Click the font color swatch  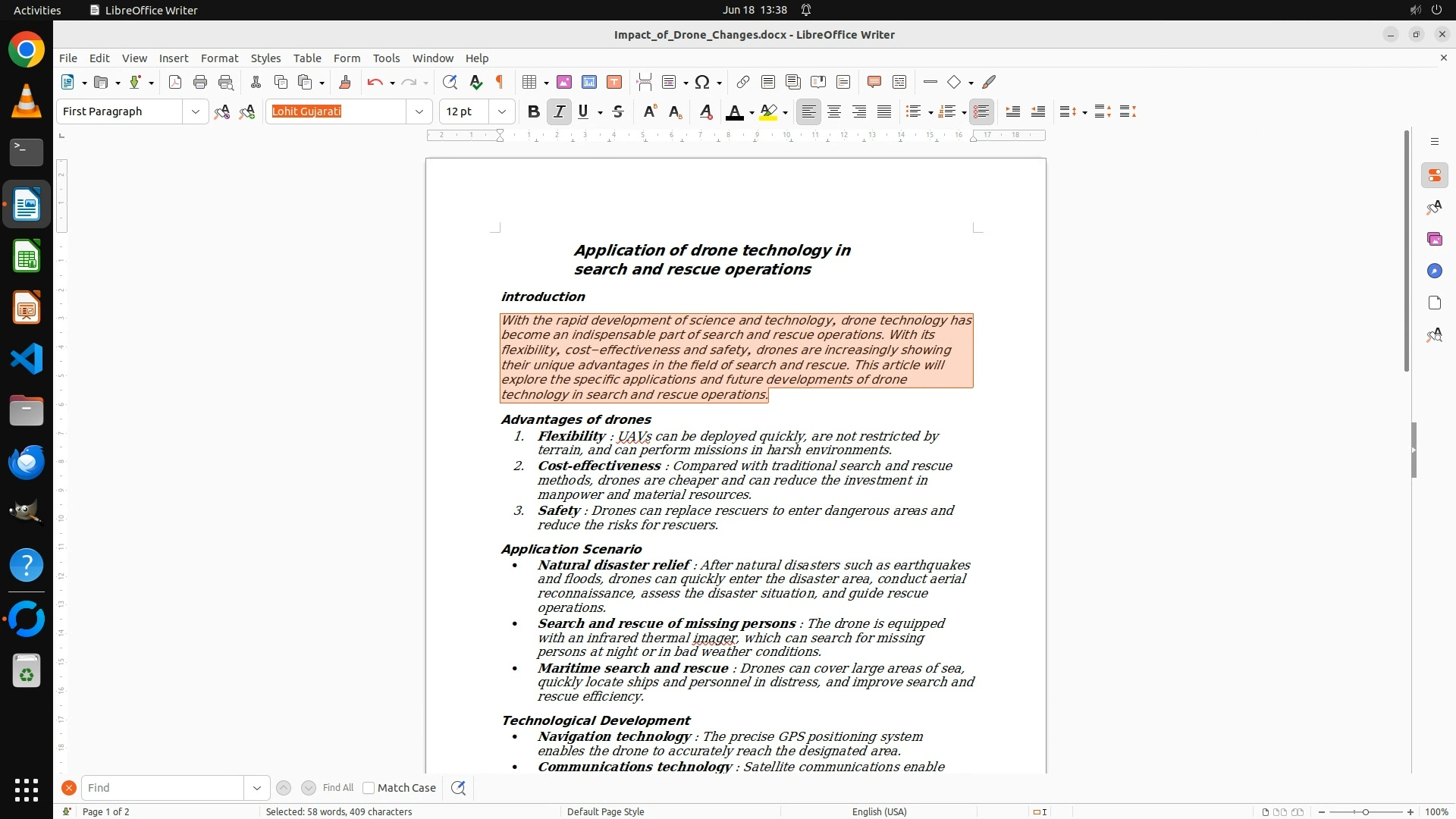point(734,111)
